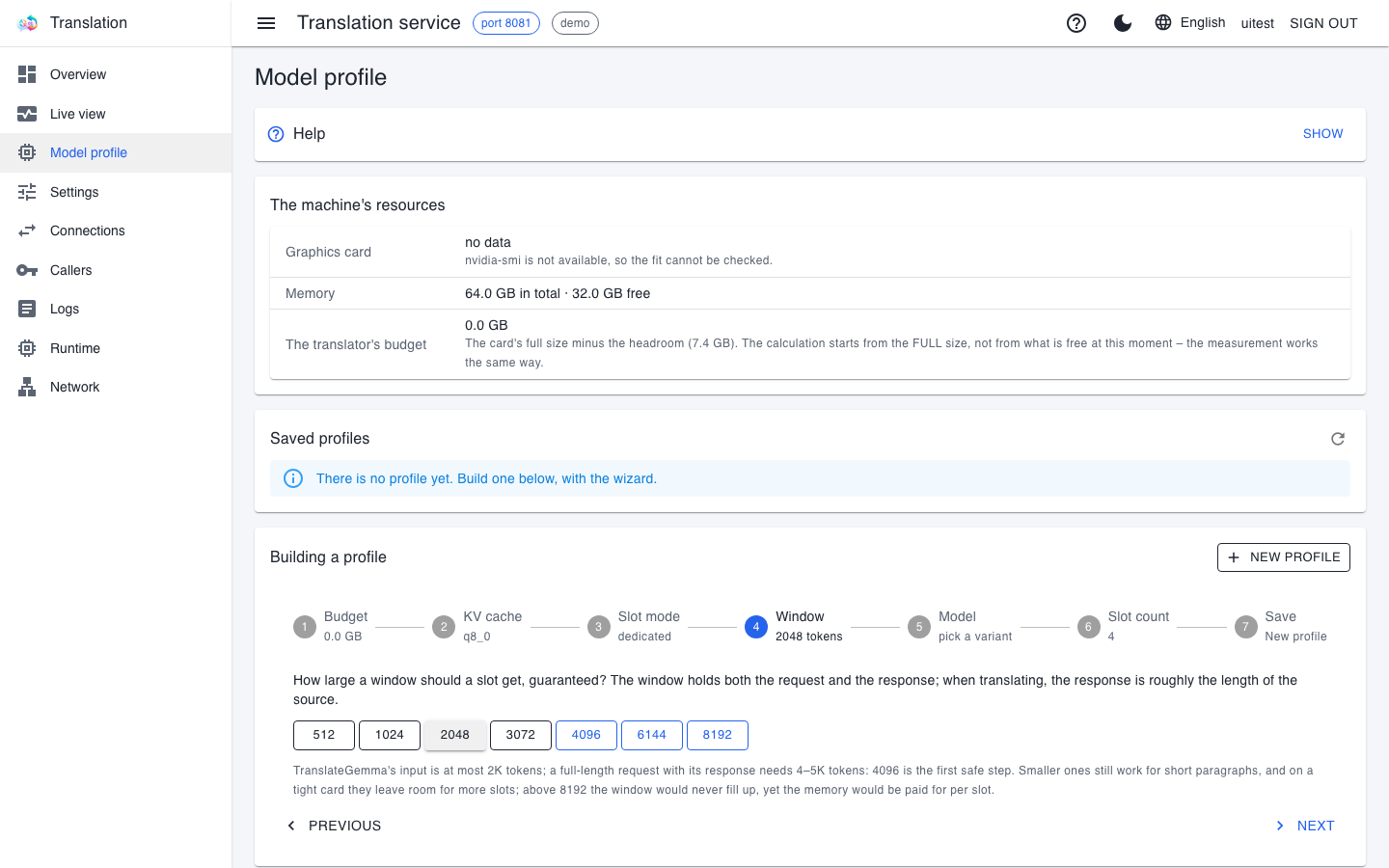Viewport: 1389px width, 868px height.
Task: Click the Translation app logo icon
Action: coord(27,23)
